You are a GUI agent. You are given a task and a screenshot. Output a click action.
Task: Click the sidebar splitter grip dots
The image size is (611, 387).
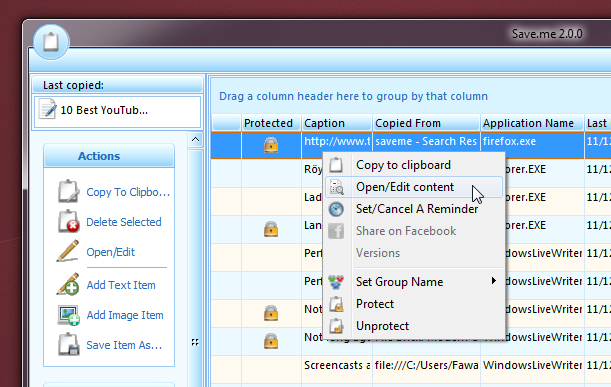click(195, 342)
